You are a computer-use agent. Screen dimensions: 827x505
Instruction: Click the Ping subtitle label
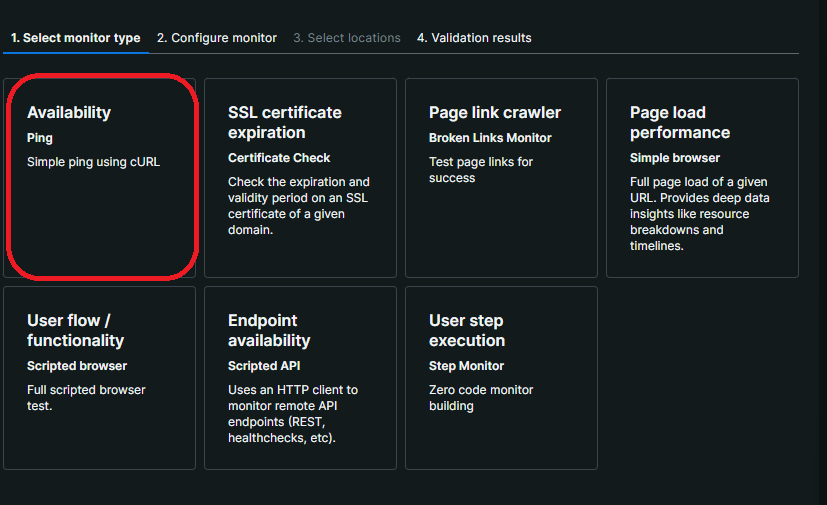coord(40,138)
